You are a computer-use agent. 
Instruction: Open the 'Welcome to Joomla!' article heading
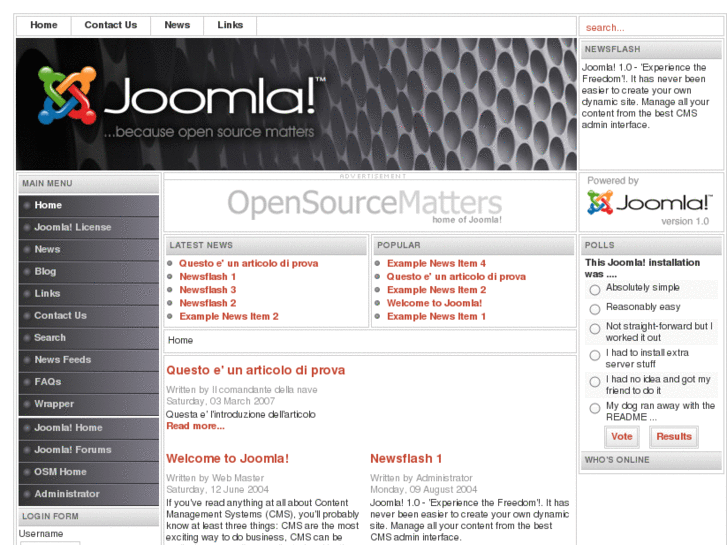[x=227, y=459]
